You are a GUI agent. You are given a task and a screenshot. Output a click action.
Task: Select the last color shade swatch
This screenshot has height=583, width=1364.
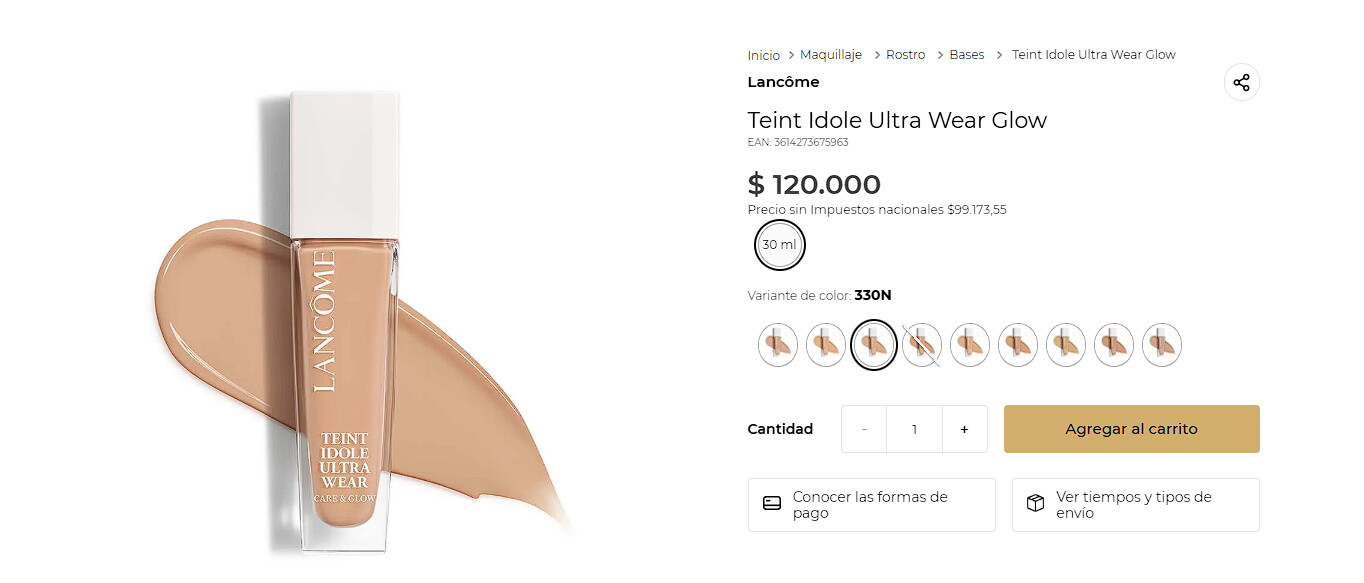[x=1162, y=345]
